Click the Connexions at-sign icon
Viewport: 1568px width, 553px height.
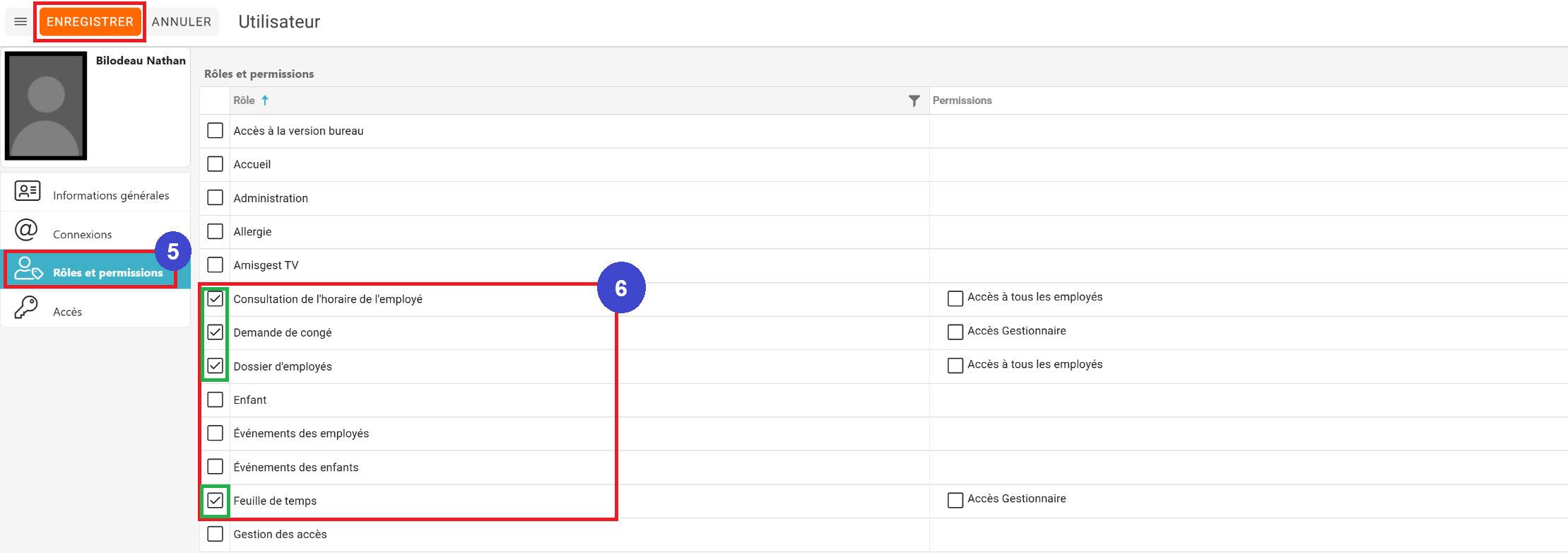pos(26,230)
